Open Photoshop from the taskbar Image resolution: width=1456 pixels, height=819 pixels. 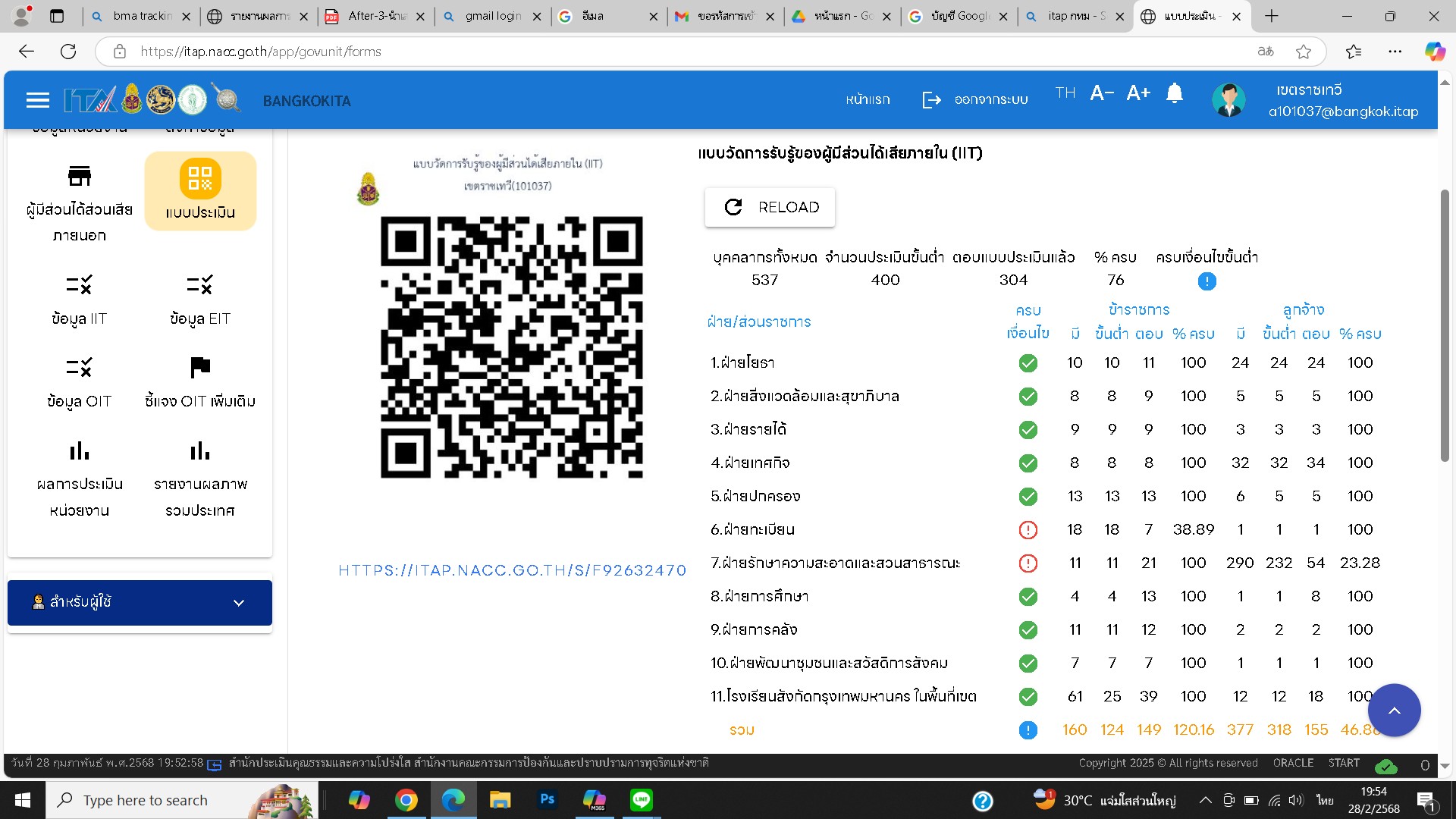(x=547, y=799)
